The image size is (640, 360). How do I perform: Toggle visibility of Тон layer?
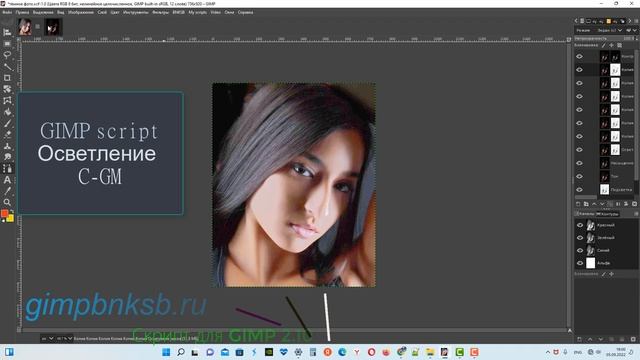point(579,176)
